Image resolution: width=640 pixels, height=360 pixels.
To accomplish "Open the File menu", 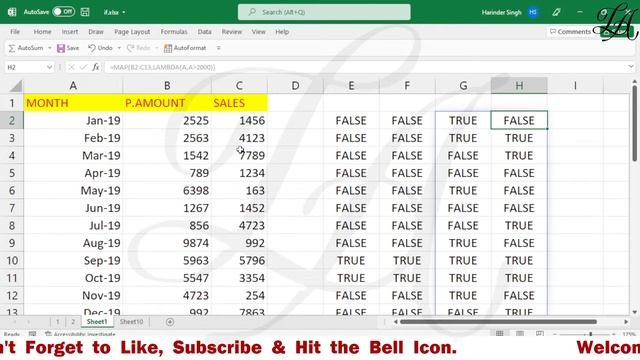I will [15, 31].
